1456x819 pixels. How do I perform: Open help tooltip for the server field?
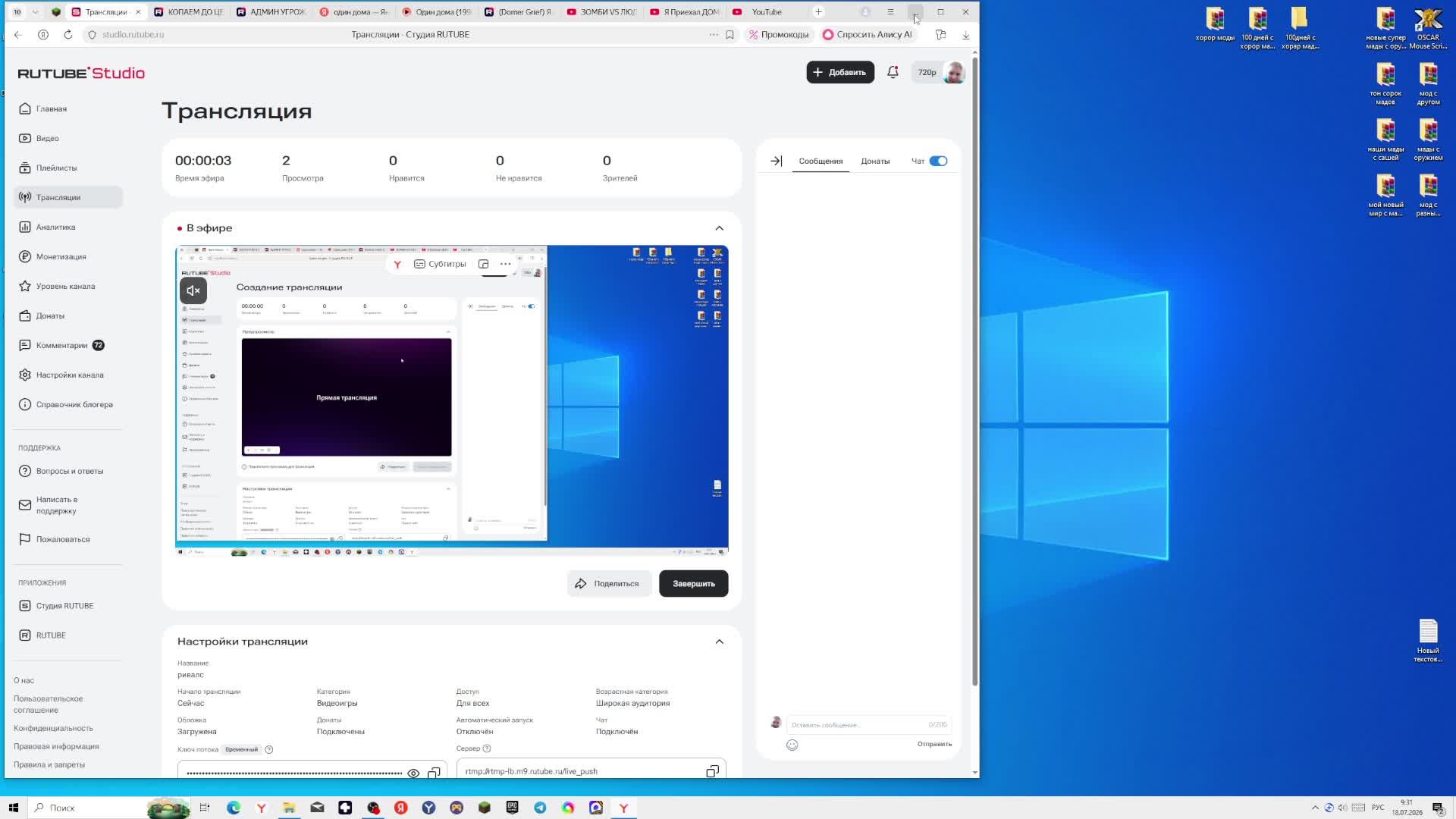coord(487,748)
